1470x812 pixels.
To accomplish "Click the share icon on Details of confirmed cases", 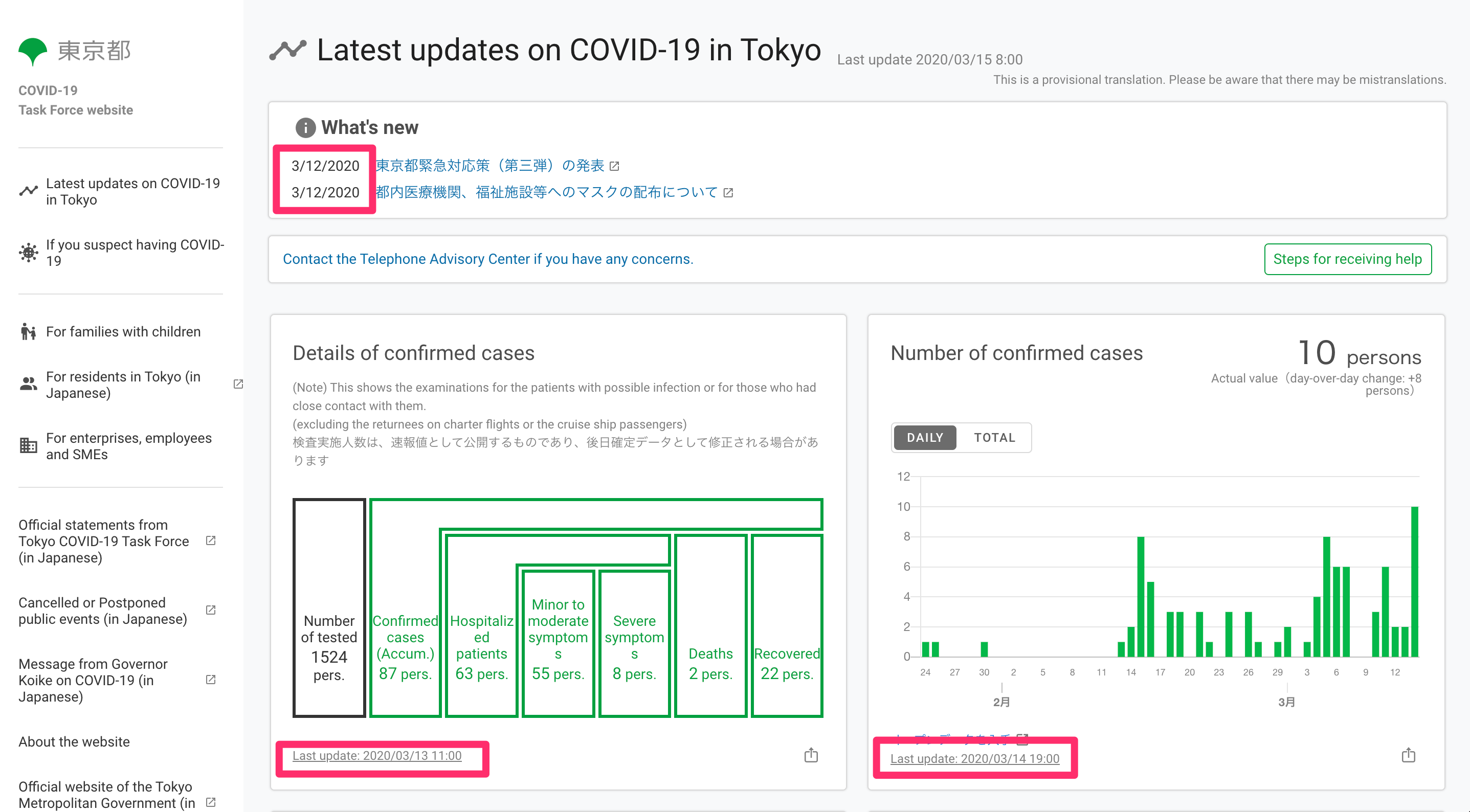I will point(811,755).
